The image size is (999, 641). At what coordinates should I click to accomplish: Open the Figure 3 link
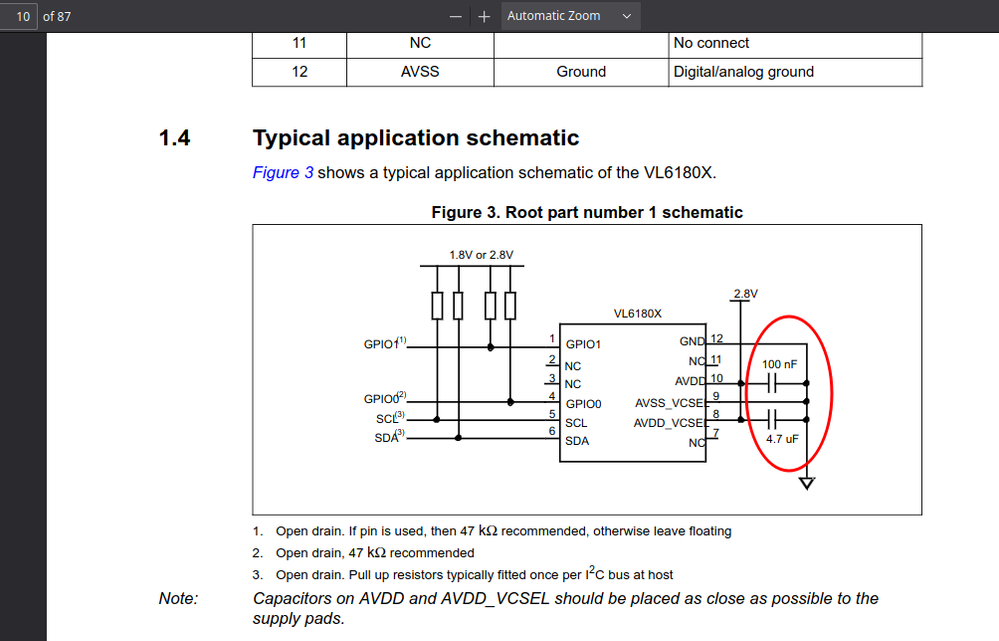[283, 173]
